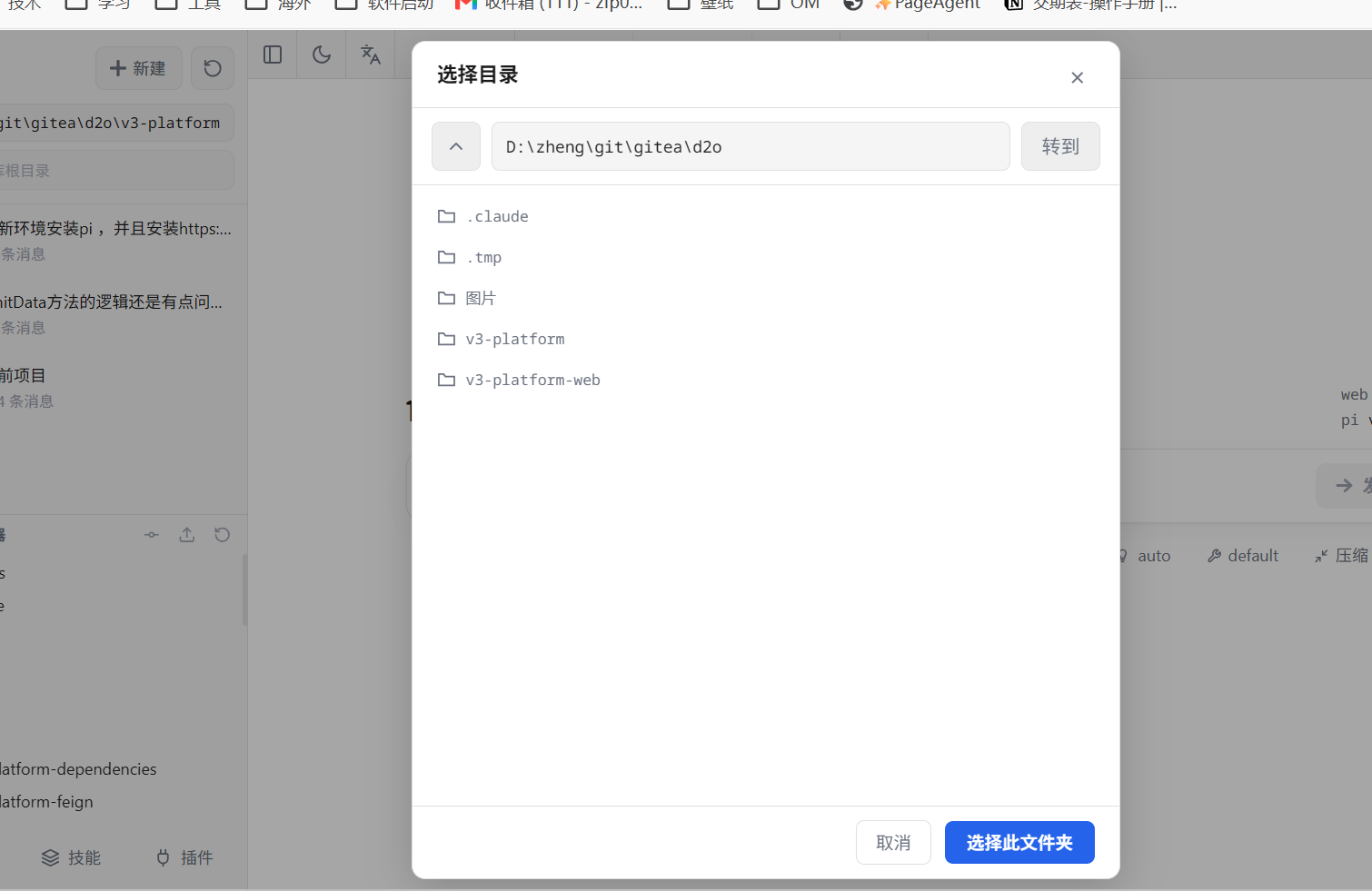This screenshot has width=1372, height=891.
Task: Click the refresh icon next to 新建
Action: click(213, 68)
